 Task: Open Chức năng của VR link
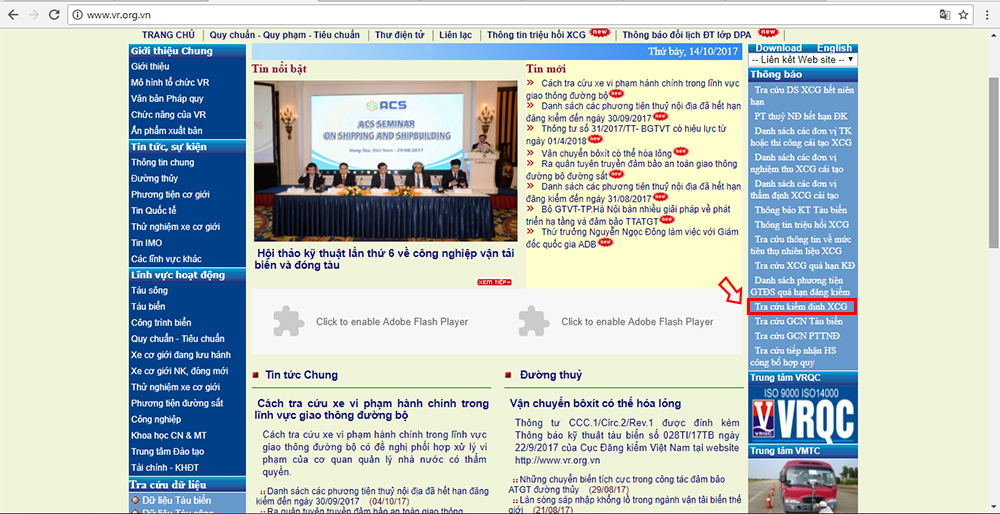pos(168,115)
